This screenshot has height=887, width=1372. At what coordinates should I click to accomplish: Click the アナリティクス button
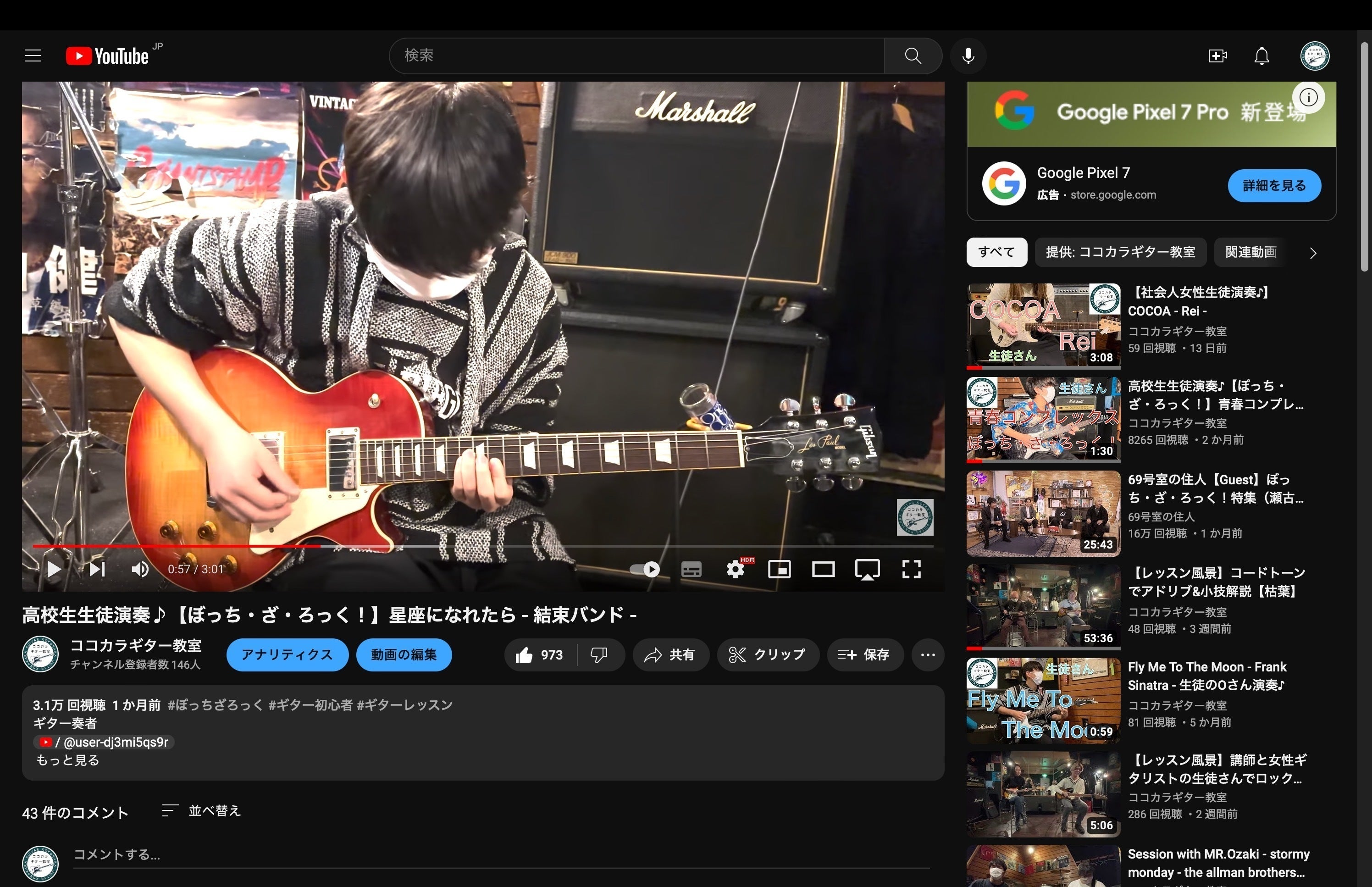(287, 655)
